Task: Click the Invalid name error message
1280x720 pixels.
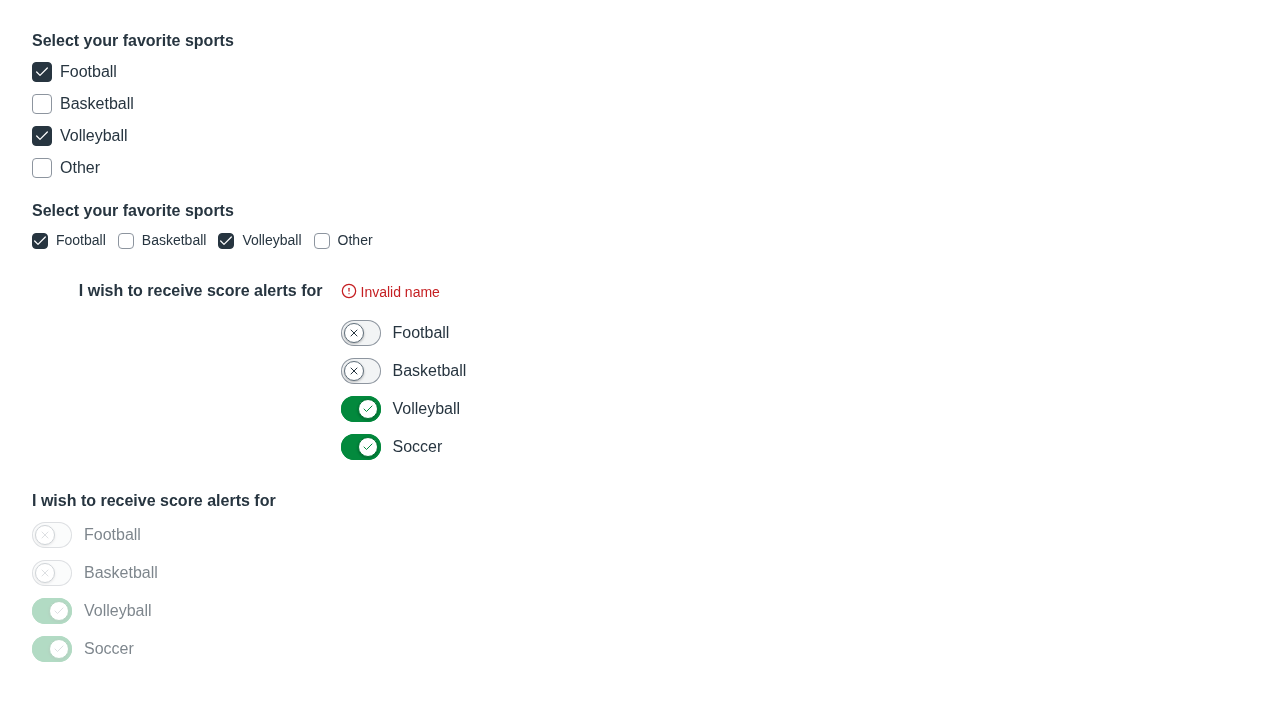Action: [400, 292]
